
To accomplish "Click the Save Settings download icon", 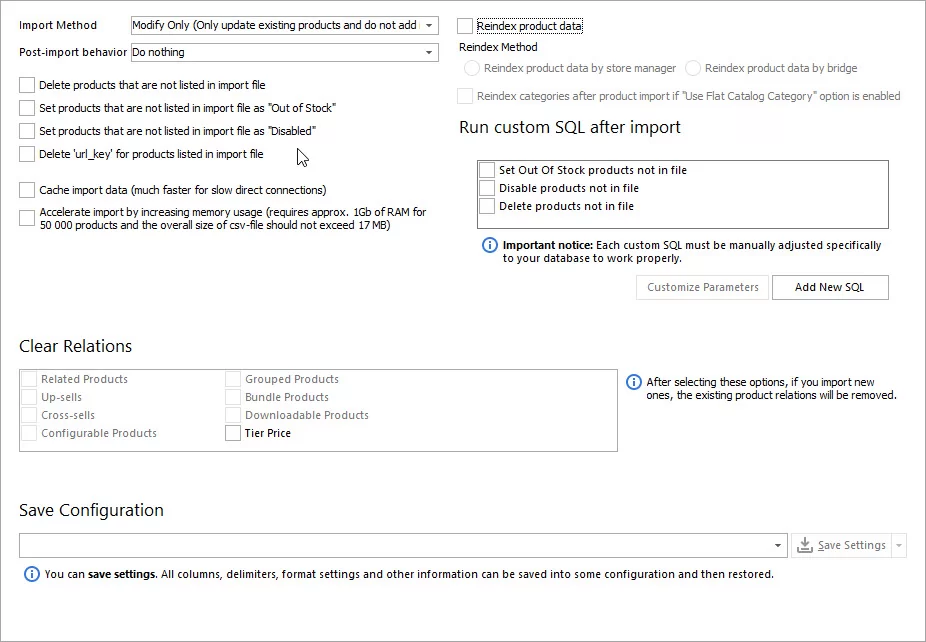I will 804,545.
